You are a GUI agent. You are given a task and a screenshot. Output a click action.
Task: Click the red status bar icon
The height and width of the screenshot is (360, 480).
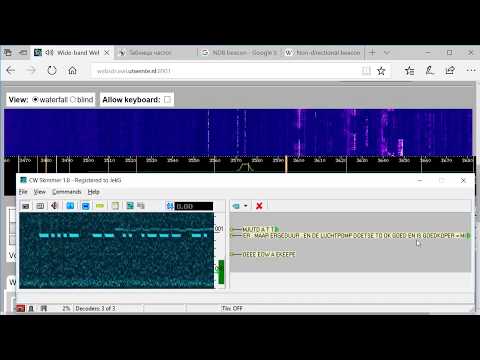[x=21, y=308]
